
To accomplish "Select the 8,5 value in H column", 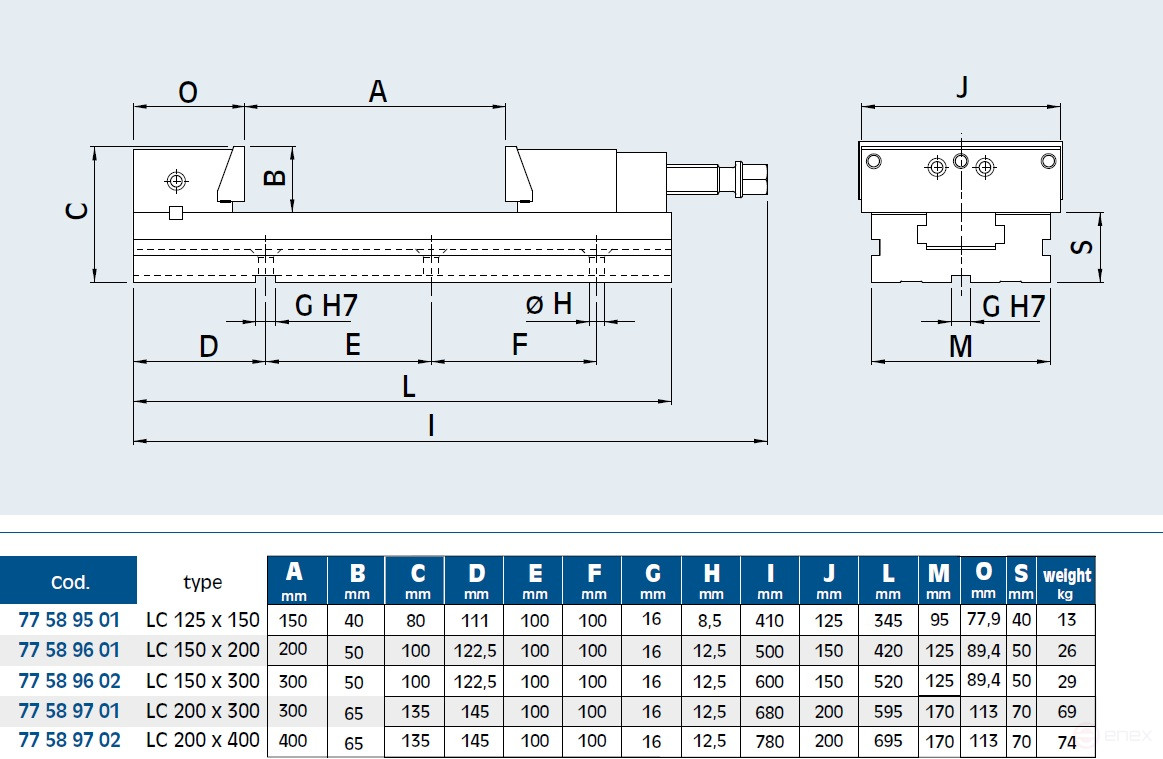I will [x=711, y=620].
